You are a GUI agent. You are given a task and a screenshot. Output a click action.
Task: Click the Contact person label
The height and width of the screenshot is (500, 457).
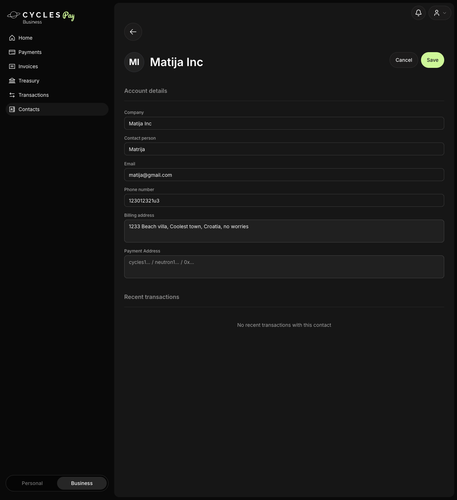[x=140, y=138]
